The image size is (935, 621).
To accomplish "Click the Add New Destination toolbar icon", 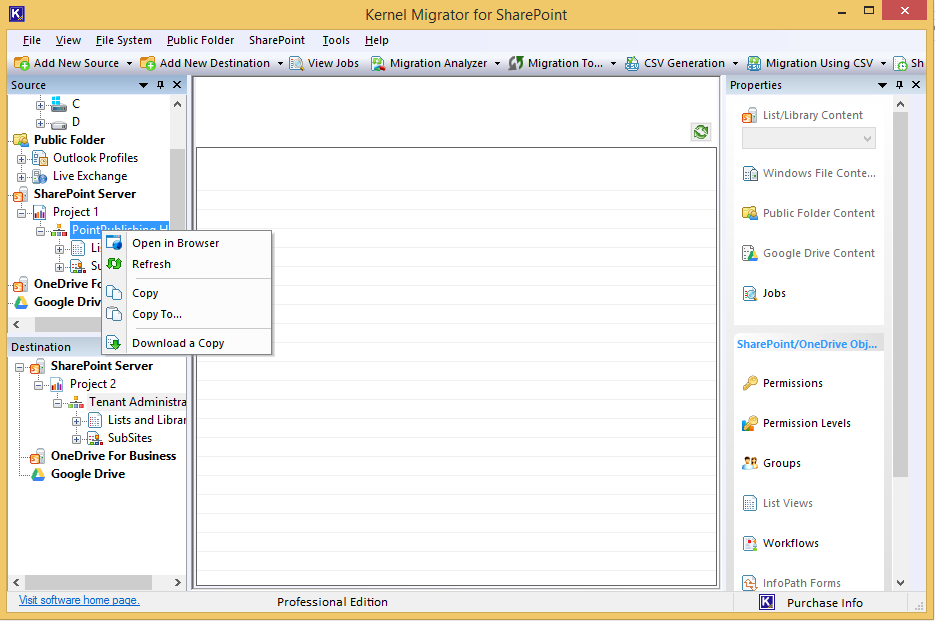I will tap(148, 63).
